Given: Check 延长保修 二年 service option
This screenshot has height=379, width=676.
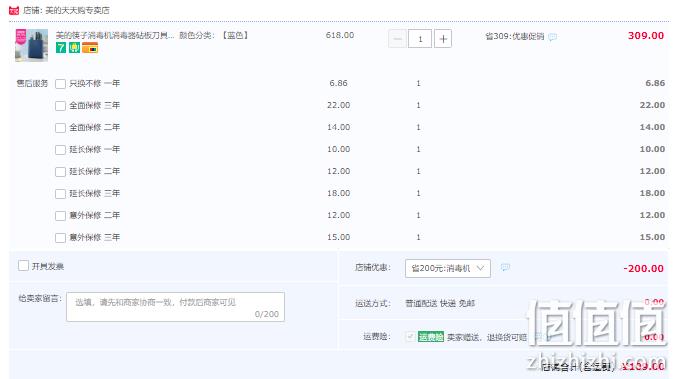Looking at the screenshot, I should point(60,172).
